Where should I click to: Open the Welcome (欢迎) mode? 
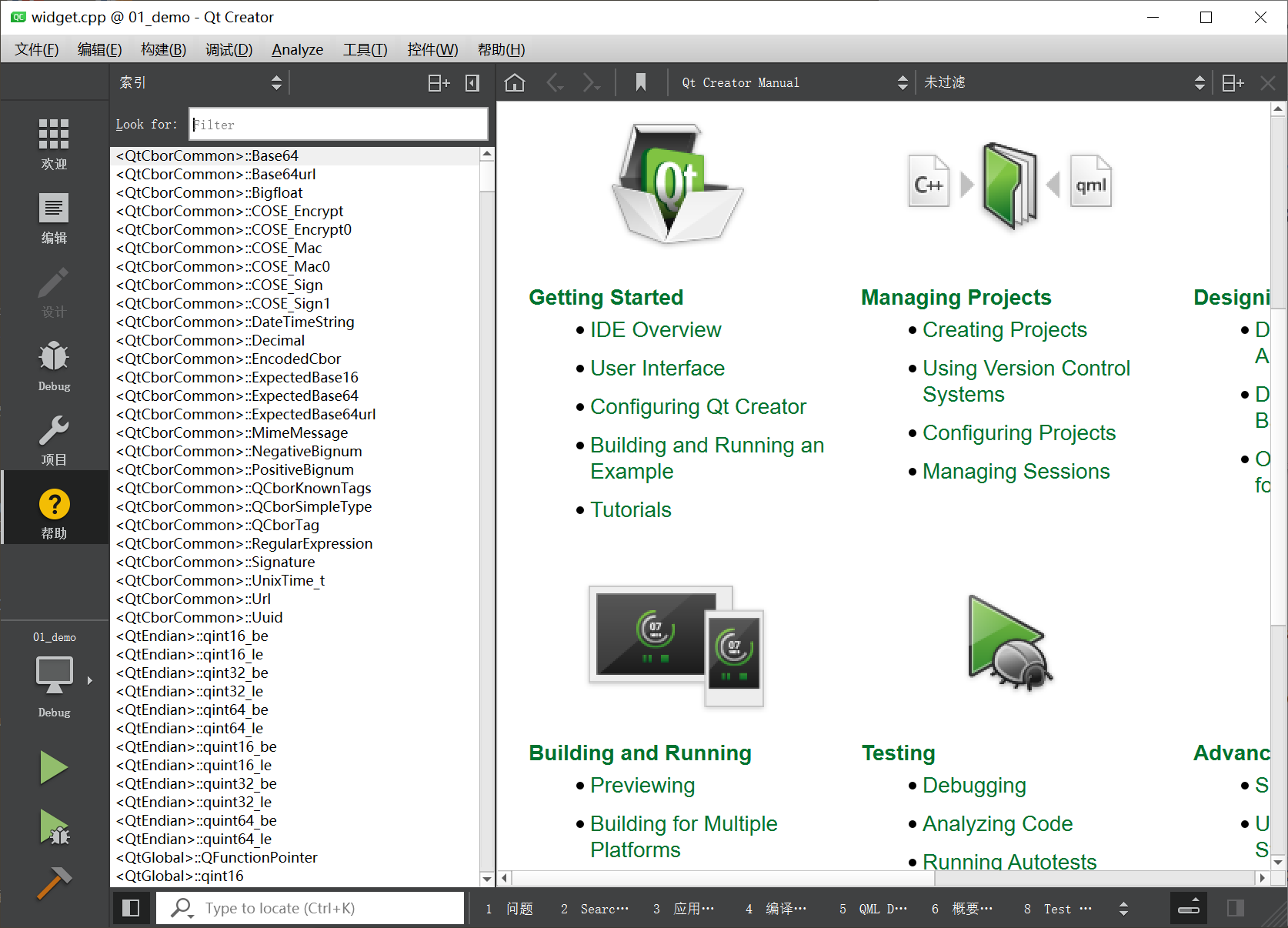pos(54,144)
